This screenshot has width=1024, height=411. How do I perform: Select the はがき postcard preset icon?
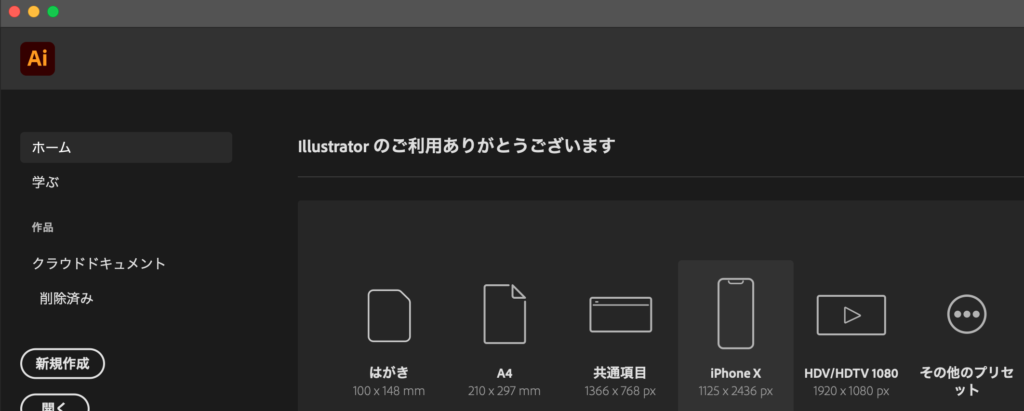(x=389, y=315)
